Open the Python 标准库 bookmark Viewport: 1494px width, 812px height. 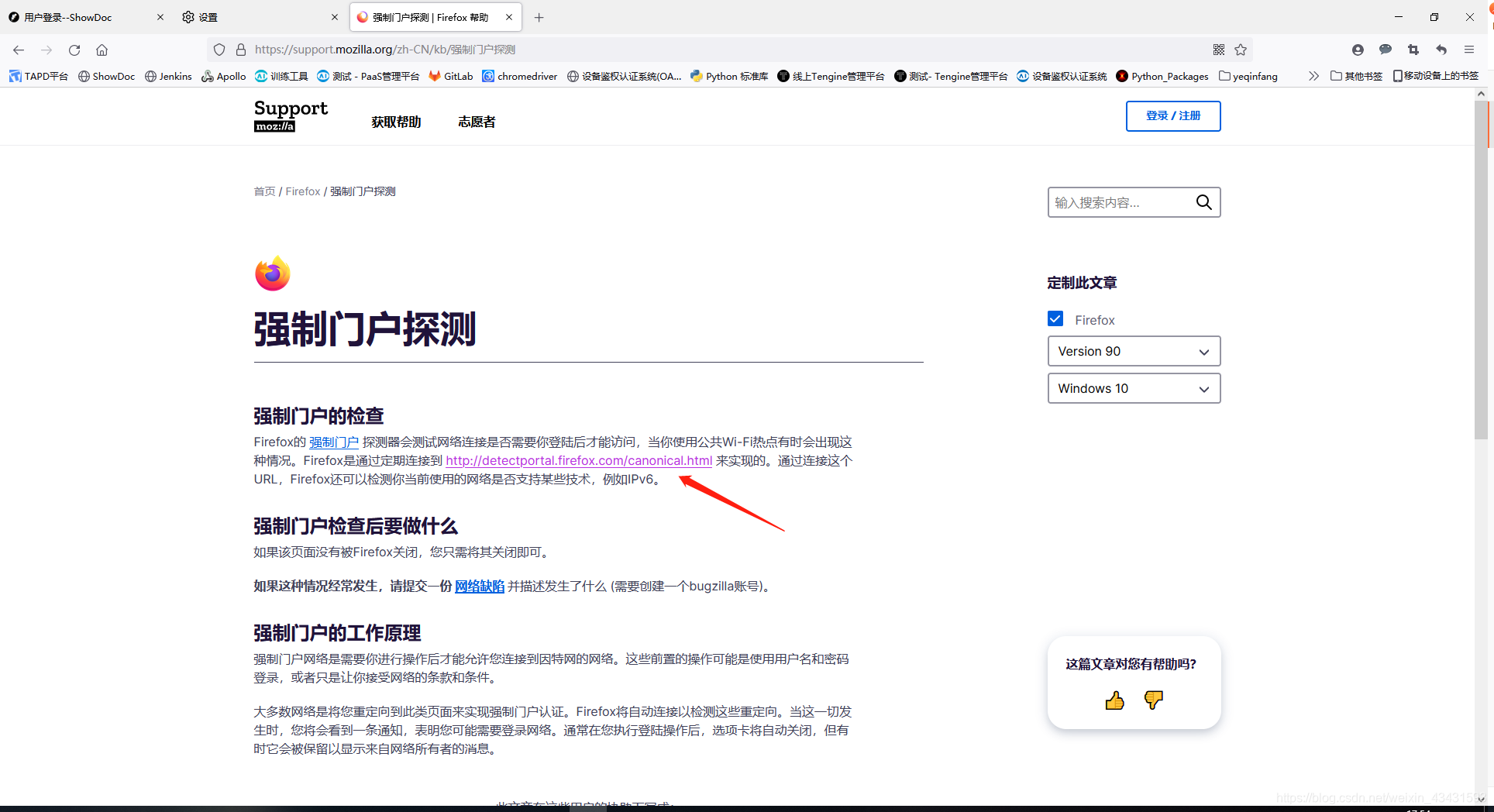[729, 76]
